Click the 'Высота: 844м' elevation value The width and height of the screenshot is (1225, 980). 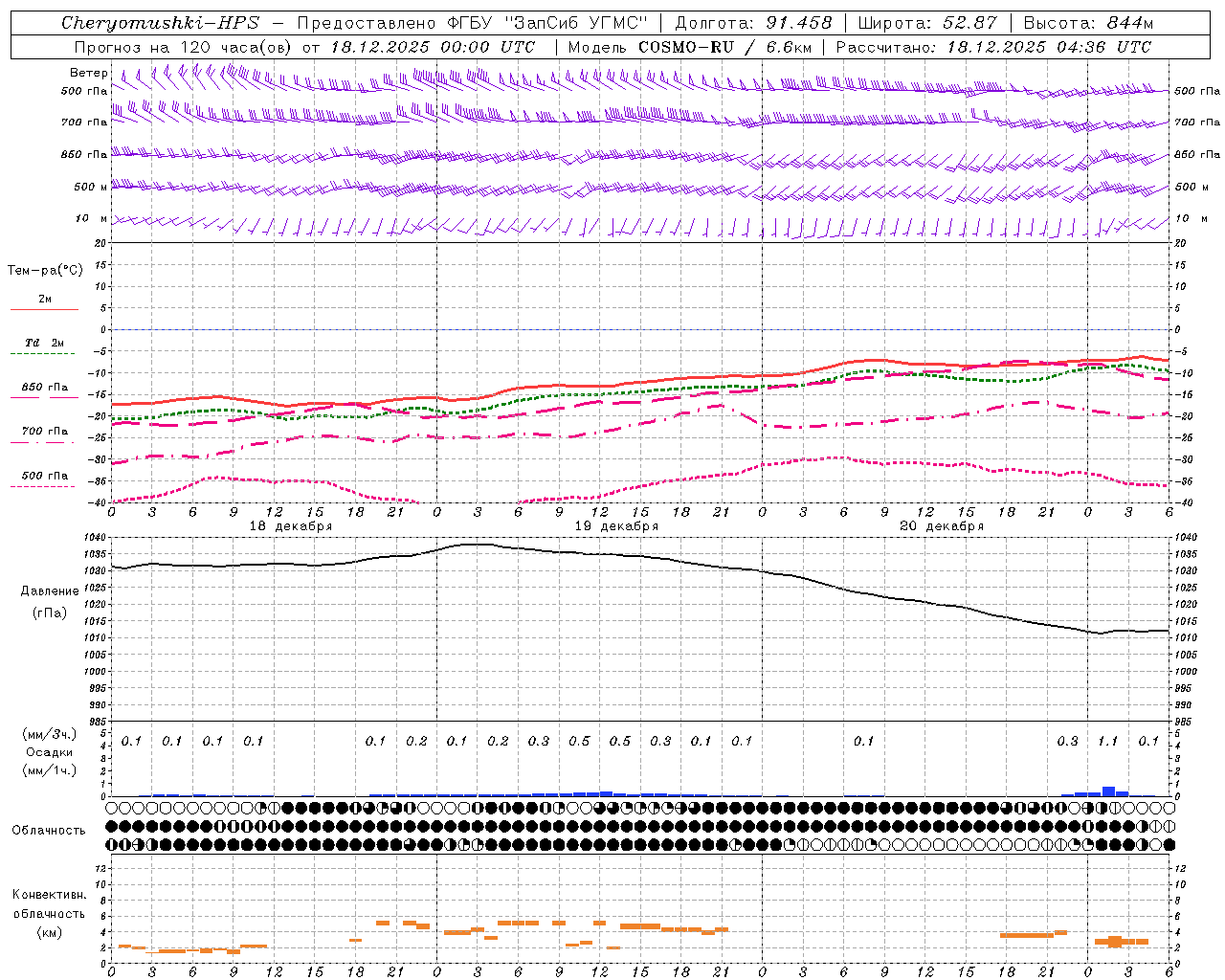[1088, 23]
